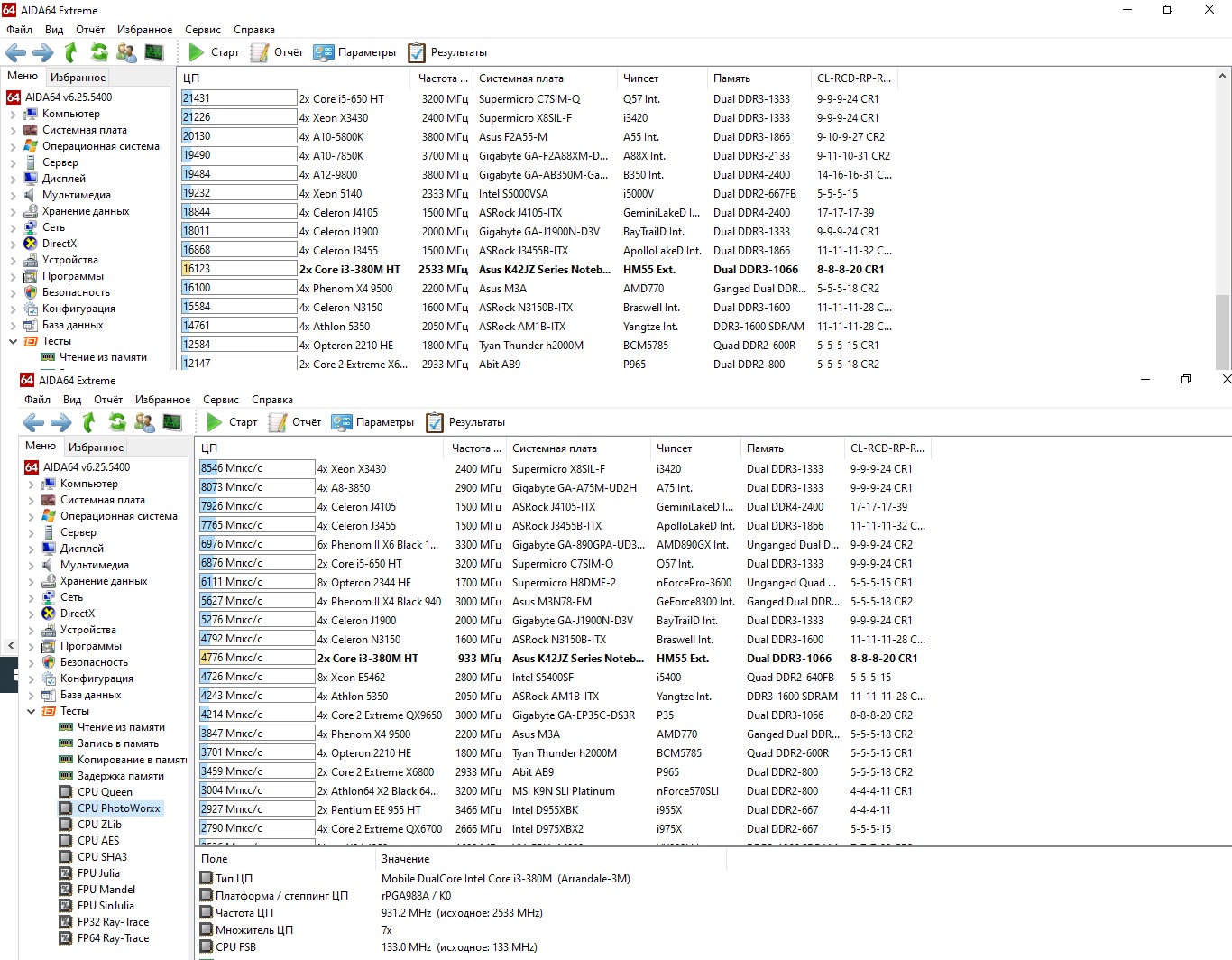Click the two-people users icon in the background AIDA64 toolbar

pyautogui.click(x=126, y=52)
